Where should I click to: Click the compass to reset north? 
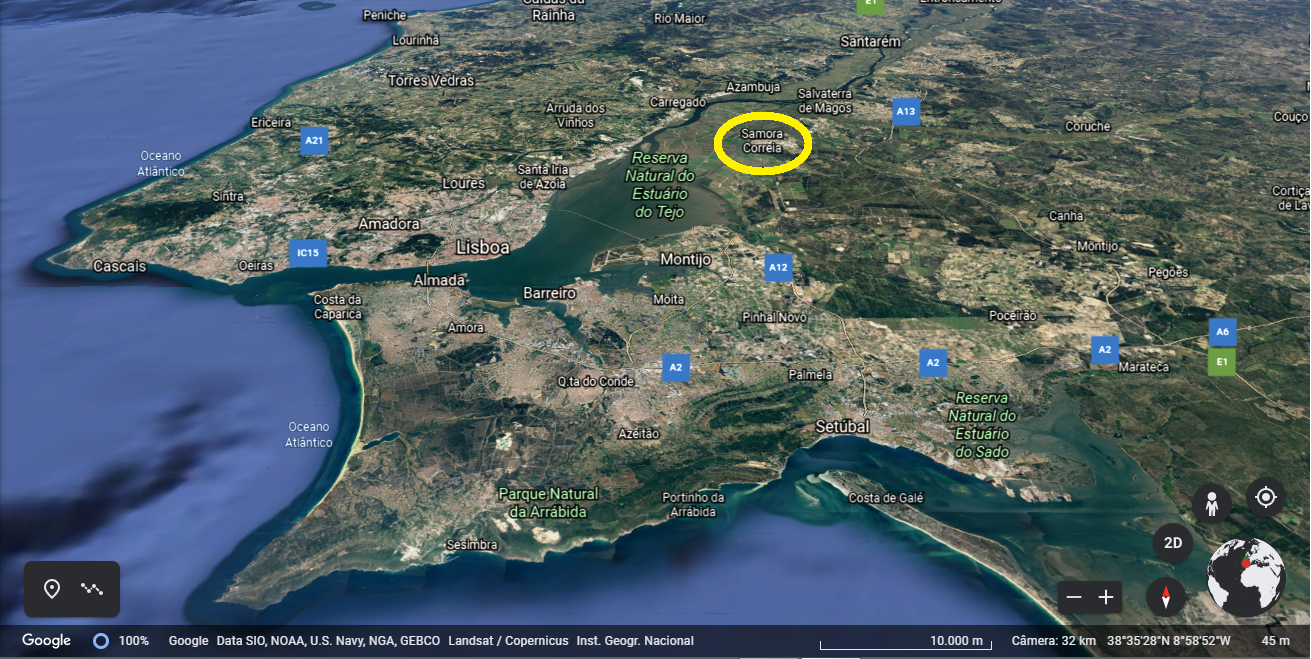pyautogui.click(x=1166, y=598)
